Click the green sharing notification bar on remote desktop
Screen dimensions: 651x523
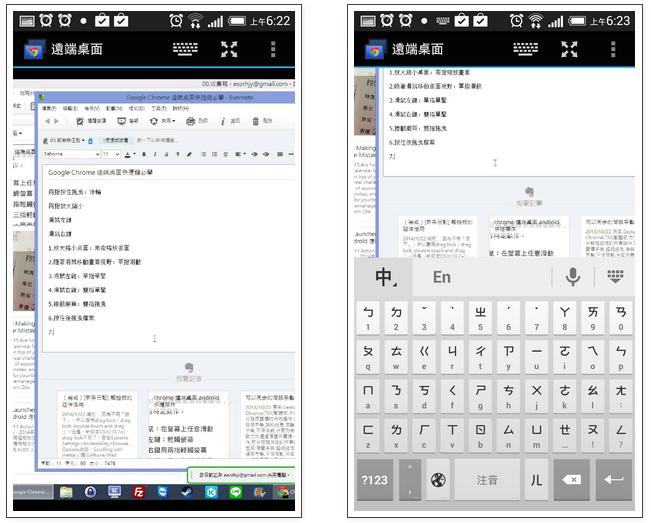coord(241,475)
